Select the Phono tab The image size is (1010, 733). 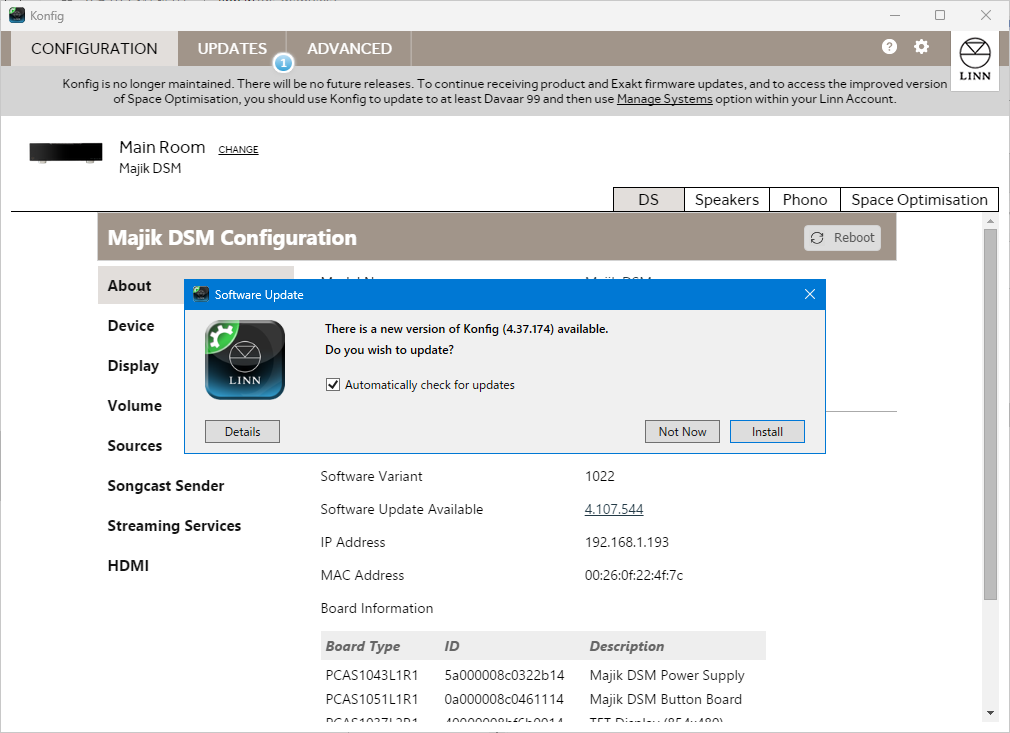click(x=805, y=200)
